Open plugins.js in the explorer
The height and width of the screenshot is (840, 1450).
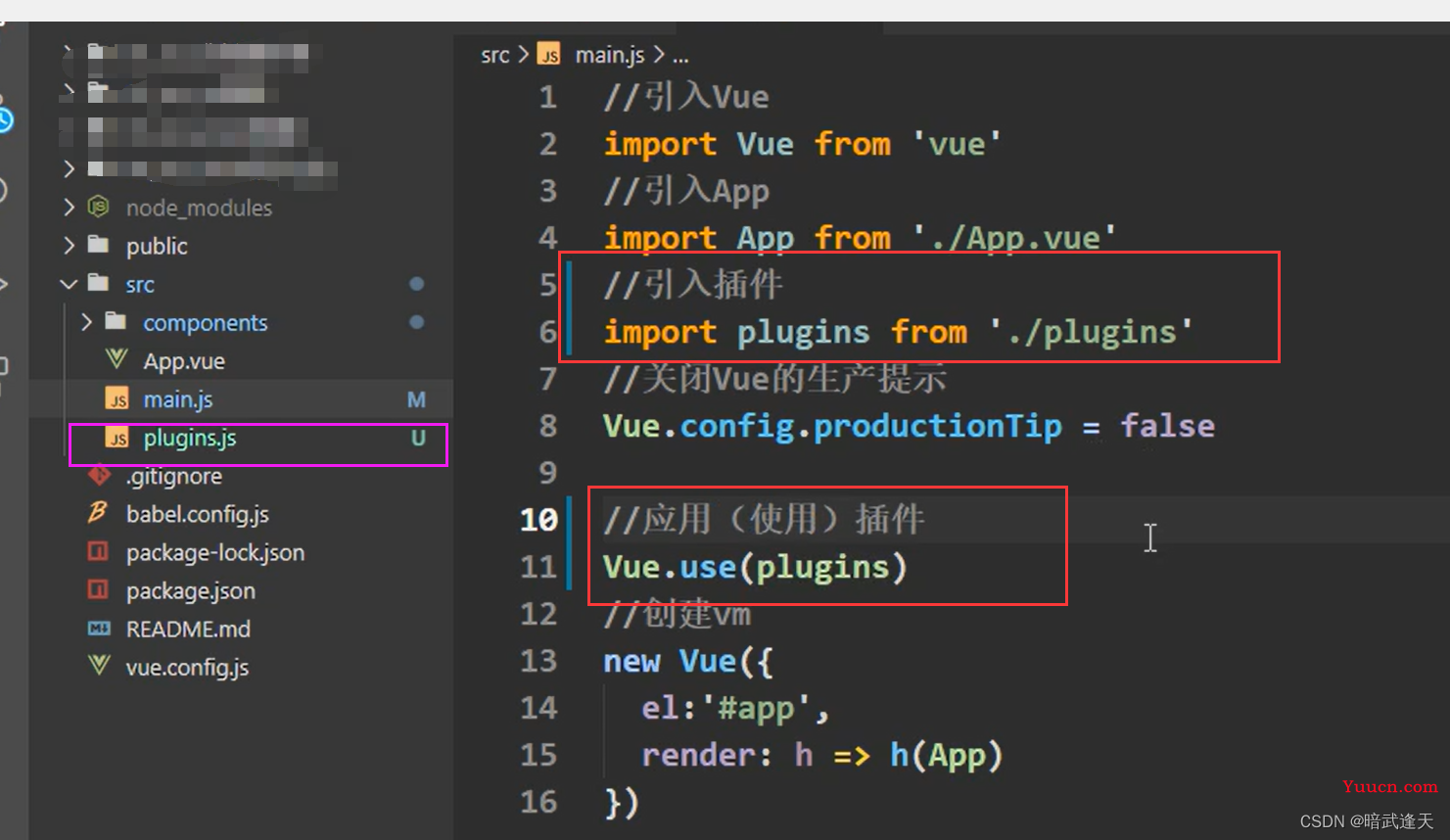190,438
